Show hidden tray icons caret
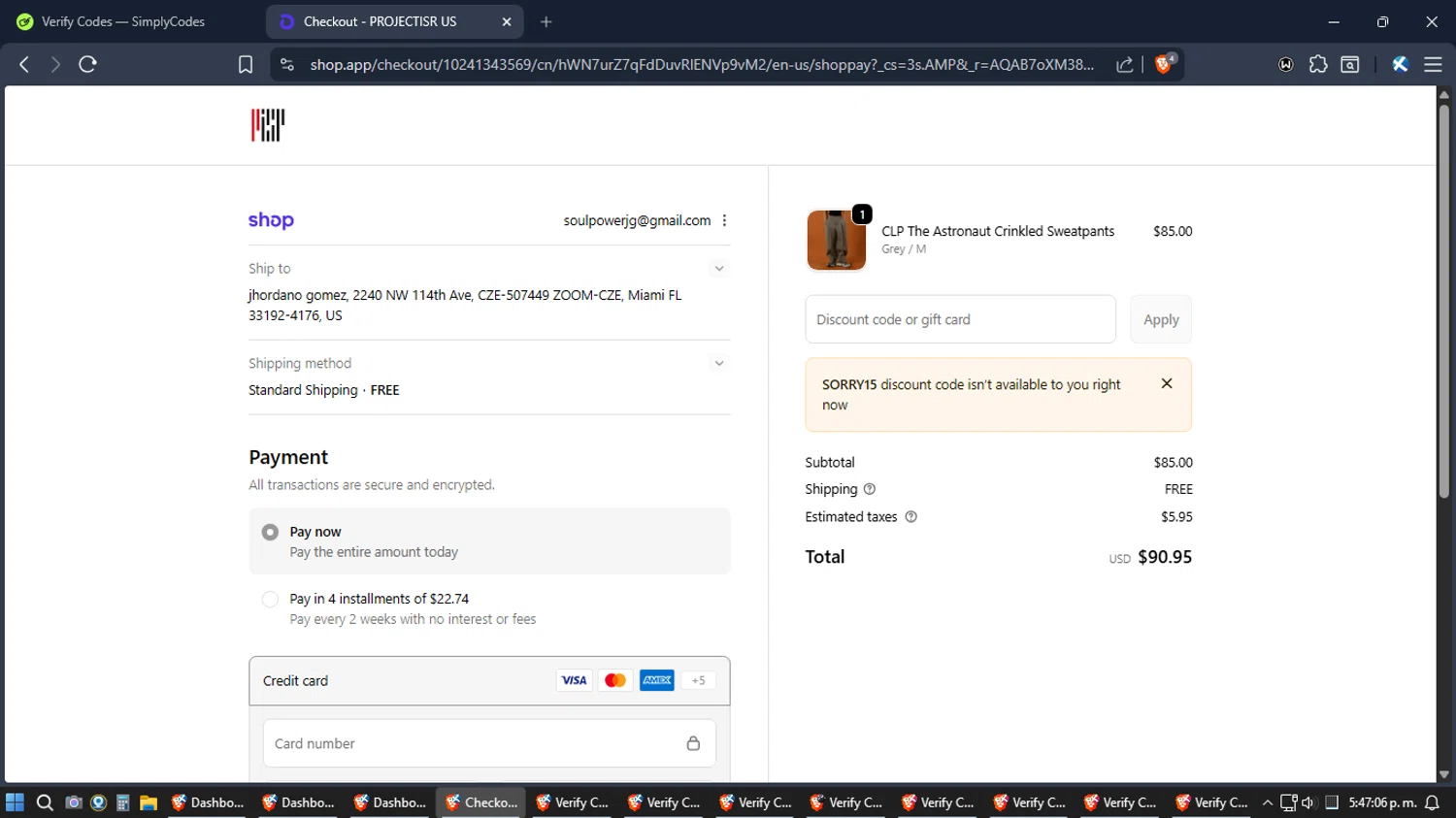 pos(1268,802)
